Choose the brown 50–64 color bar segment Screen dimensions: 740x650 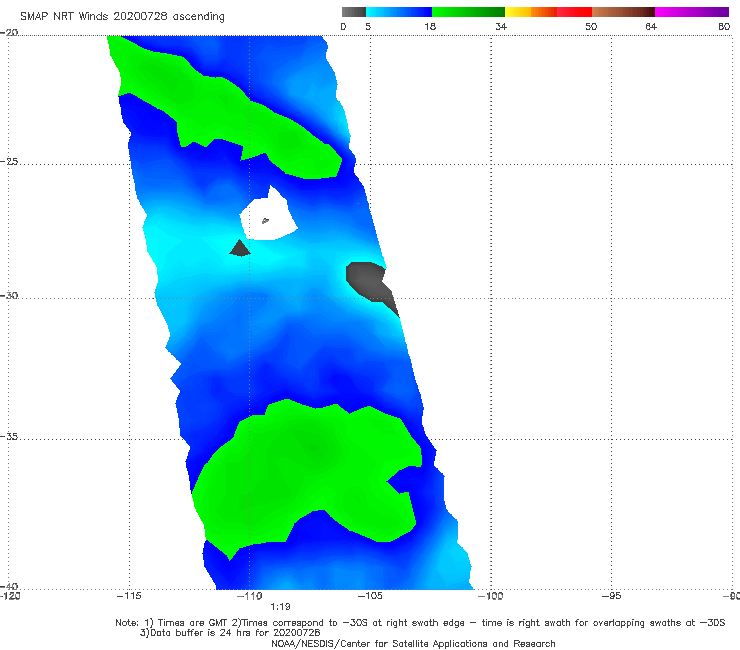point(623,12)
